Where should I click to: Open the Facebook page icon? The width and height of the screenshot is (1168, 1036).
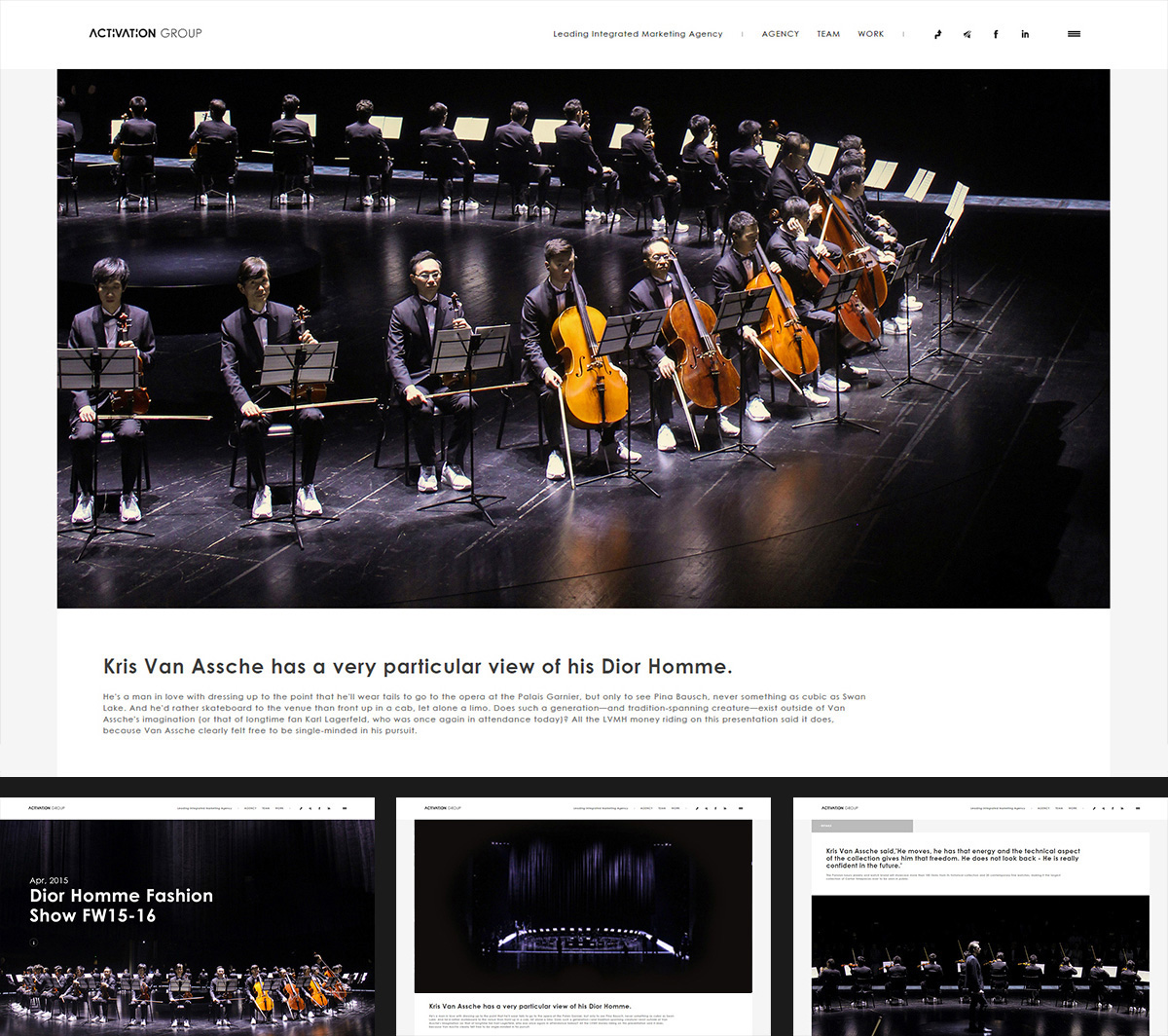point(996,34)
